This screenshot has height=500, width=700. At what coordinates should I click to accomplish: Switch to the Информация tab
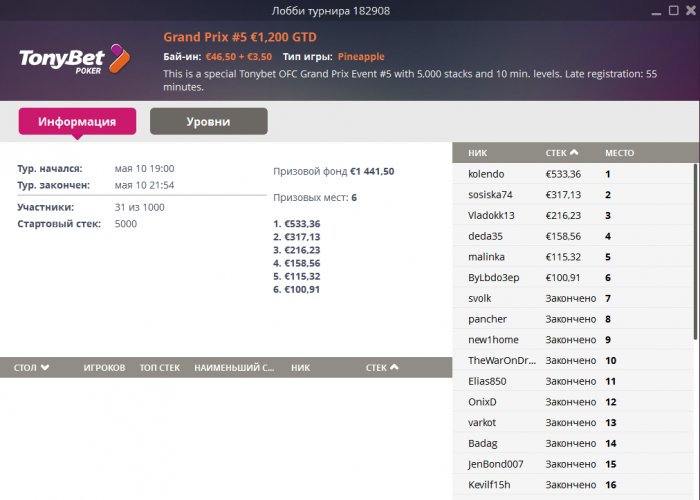coord(77,122)
